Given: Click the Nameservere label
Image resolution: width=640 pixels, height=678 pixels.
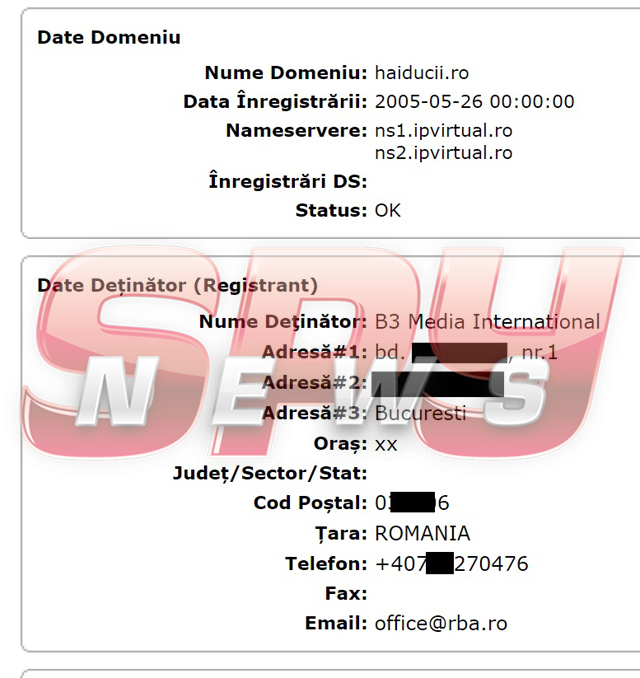Looking at the screenshot, I should 296,131.
